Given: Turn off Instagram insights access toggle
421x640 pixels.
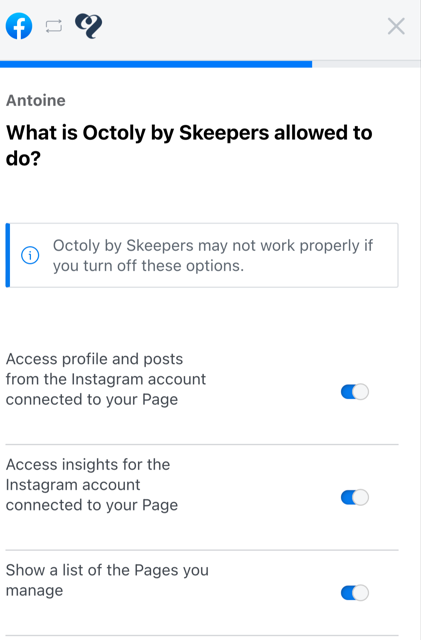Looking at the screenshot, I should (355, 498).
